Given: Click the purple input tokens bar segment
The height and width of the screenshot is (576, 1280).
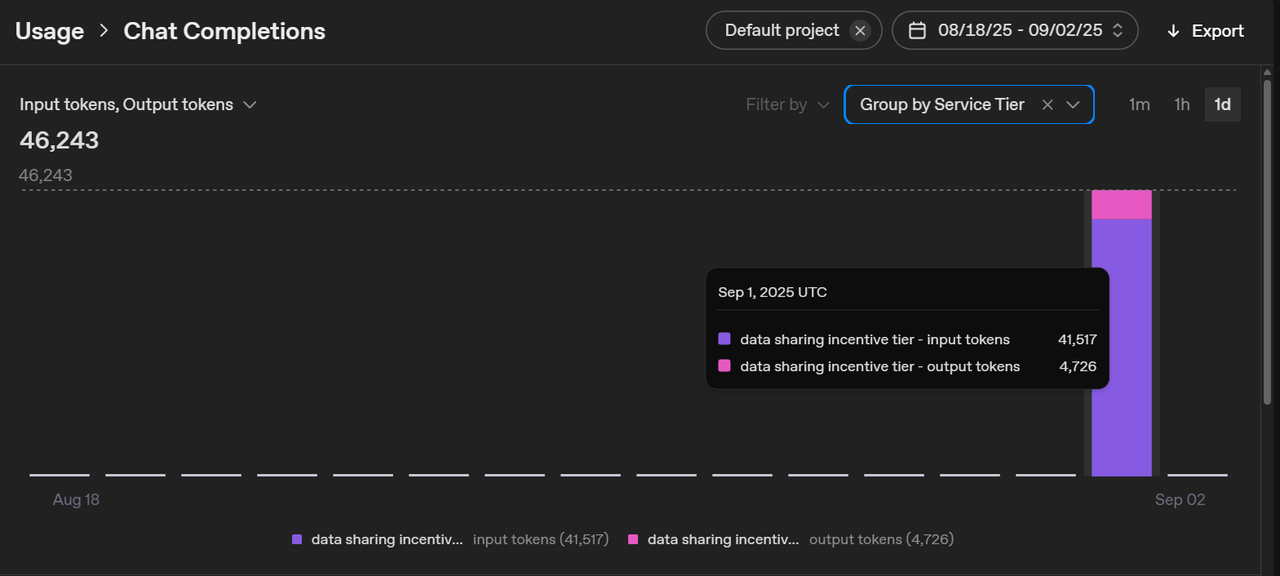Looking at the screenshot, I should pyautogui.click(x=1121, y=347).
